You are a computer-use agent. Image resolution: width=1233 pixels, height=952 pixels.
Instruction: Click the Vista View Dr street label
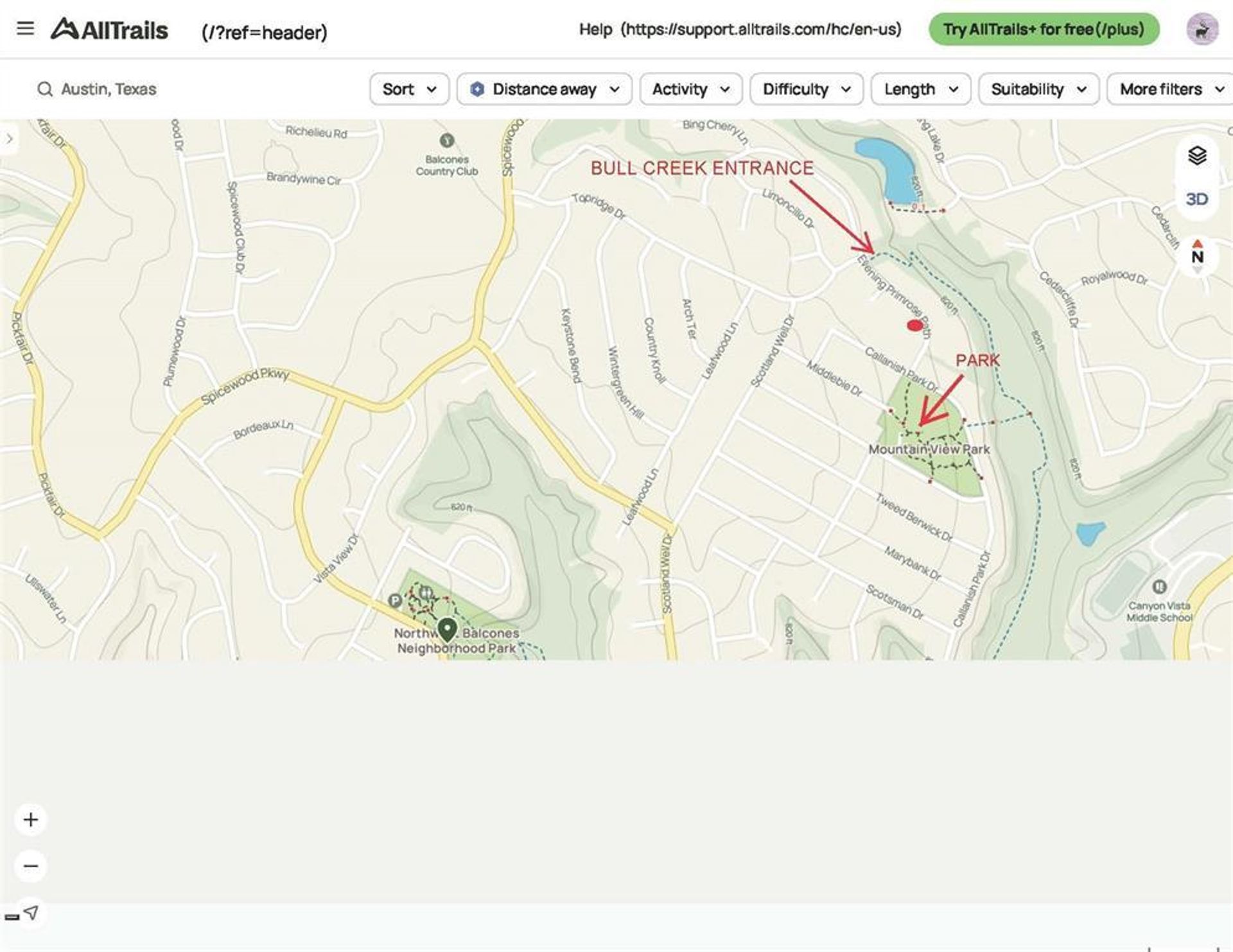tap(336, 558)
